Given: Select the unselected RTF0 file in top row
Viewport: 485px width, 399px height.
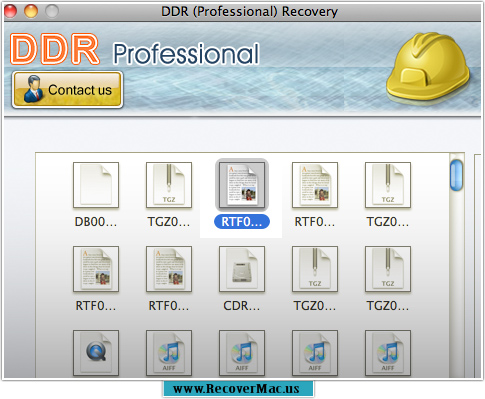Looking at the screenshot, I should (x=315, y=185).
